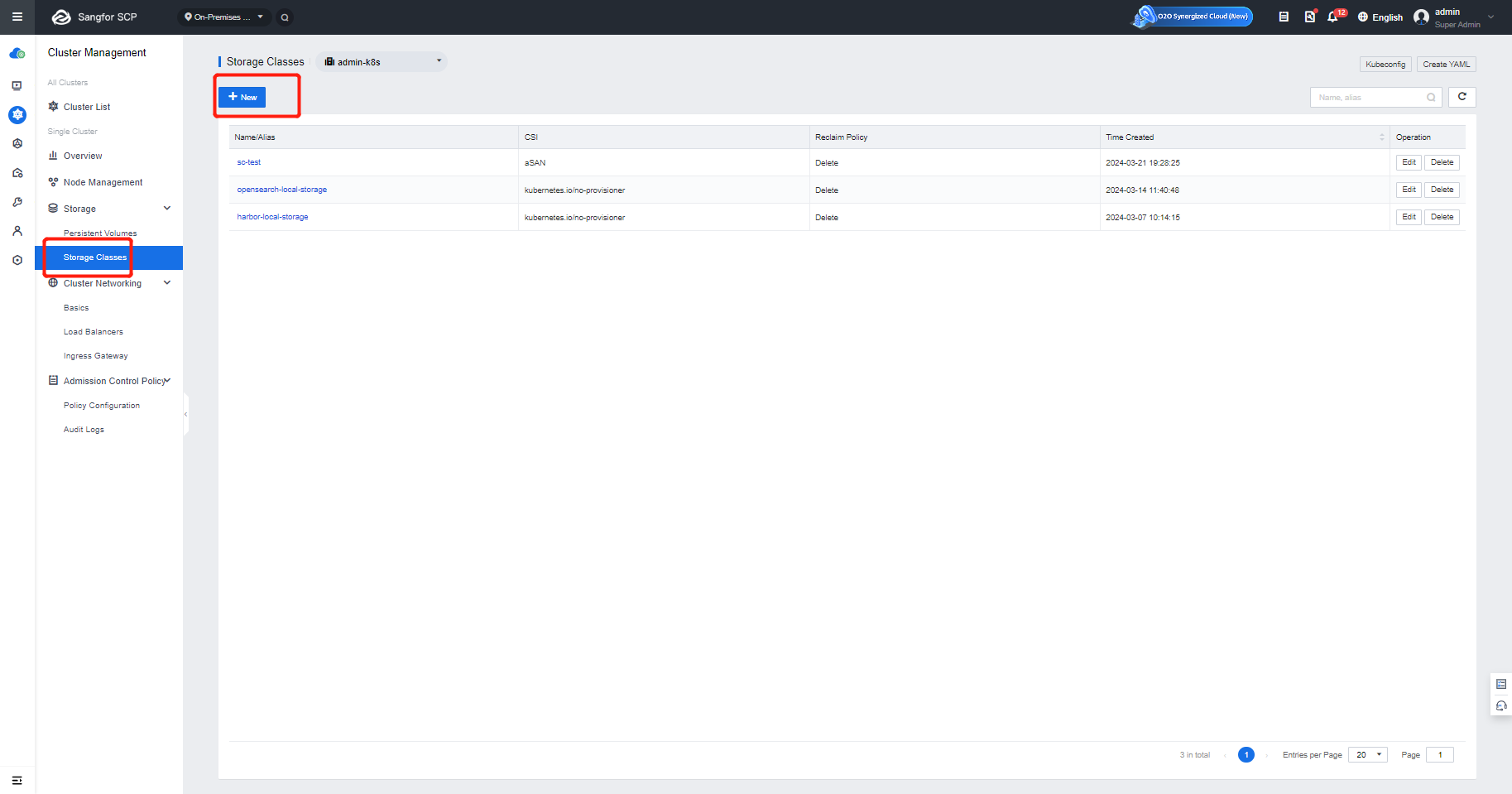
Task: Open the On-Premises location dropdown
Action: [x=224, y=17]
